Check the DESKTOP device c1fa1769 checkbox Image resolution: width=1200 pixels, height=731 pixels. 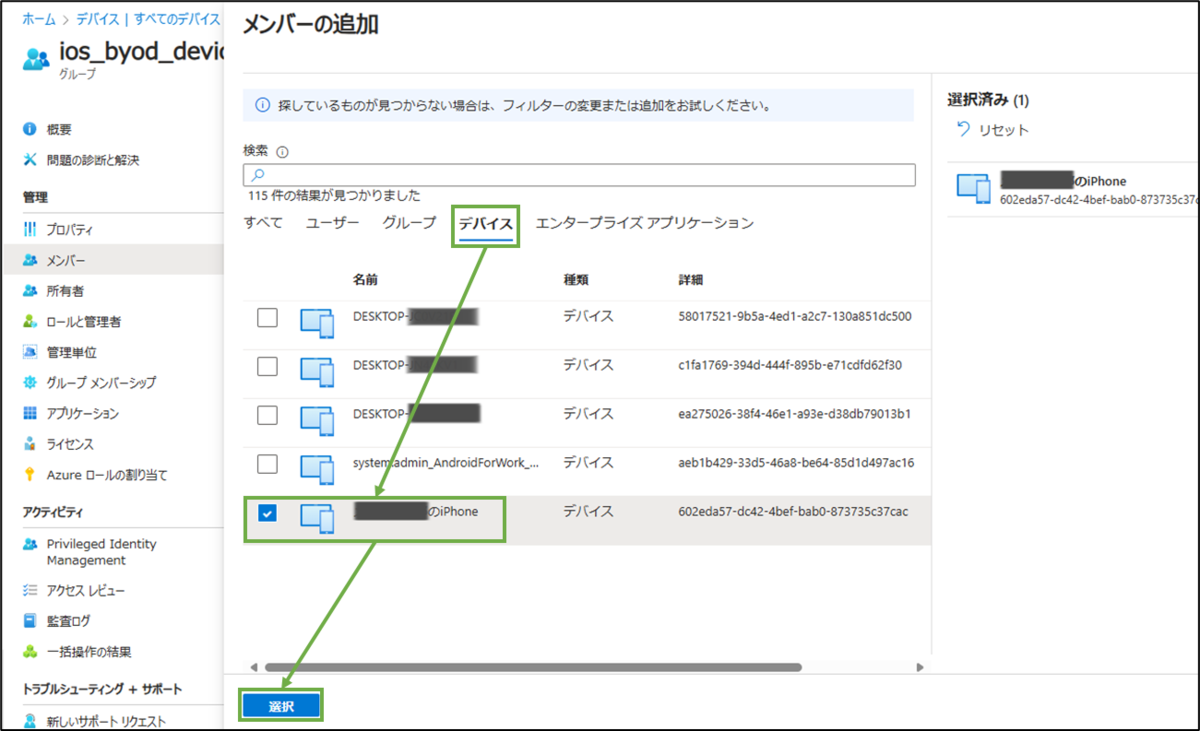click(267, 366)
